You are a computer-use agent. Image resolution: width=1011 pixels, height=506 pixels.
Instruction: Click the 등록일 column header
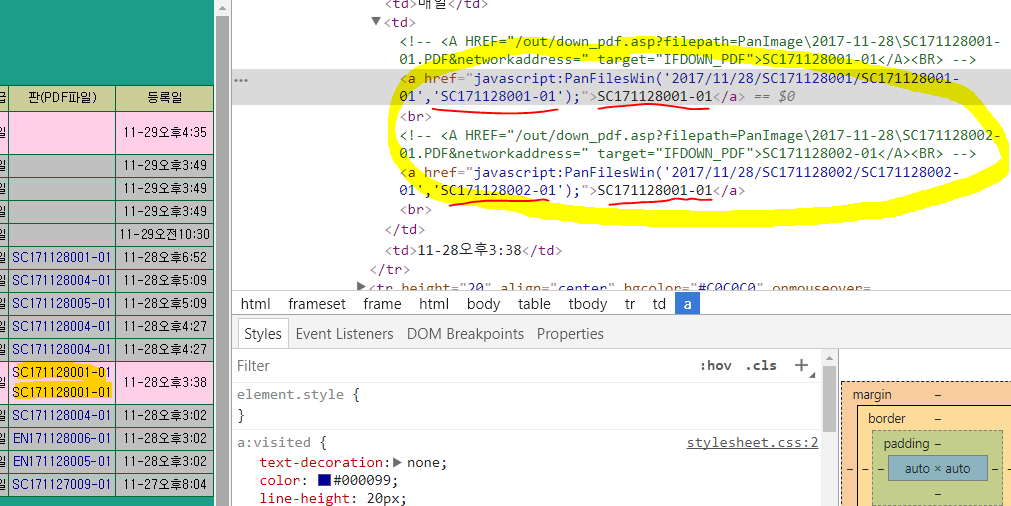[164, 97]
